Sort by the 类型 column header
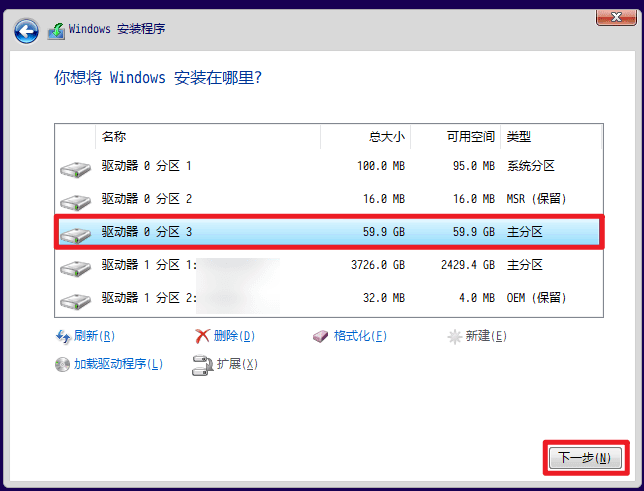This screenshot has width=644, height=491. click(551, 136)
